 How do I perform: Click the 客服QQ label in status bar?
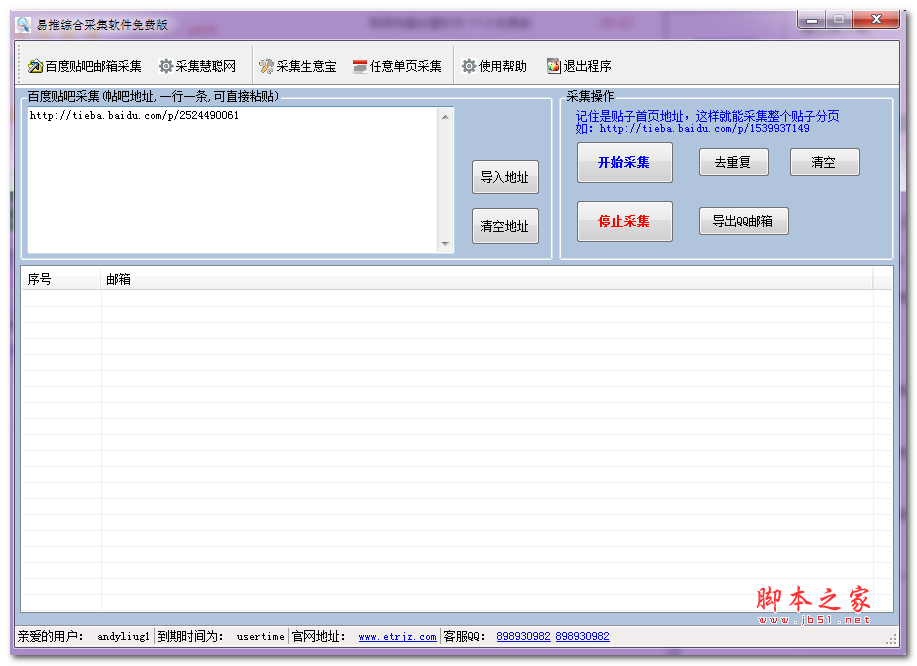[x=464, y=636]
